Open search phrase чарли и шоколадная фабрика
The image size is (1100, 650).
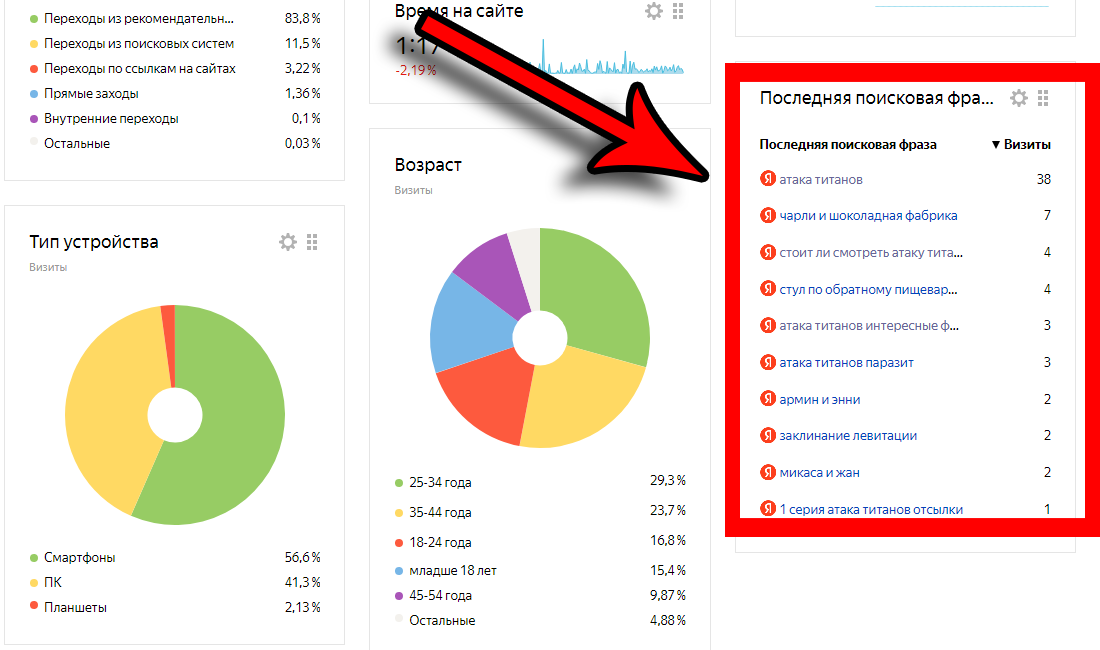868,216
